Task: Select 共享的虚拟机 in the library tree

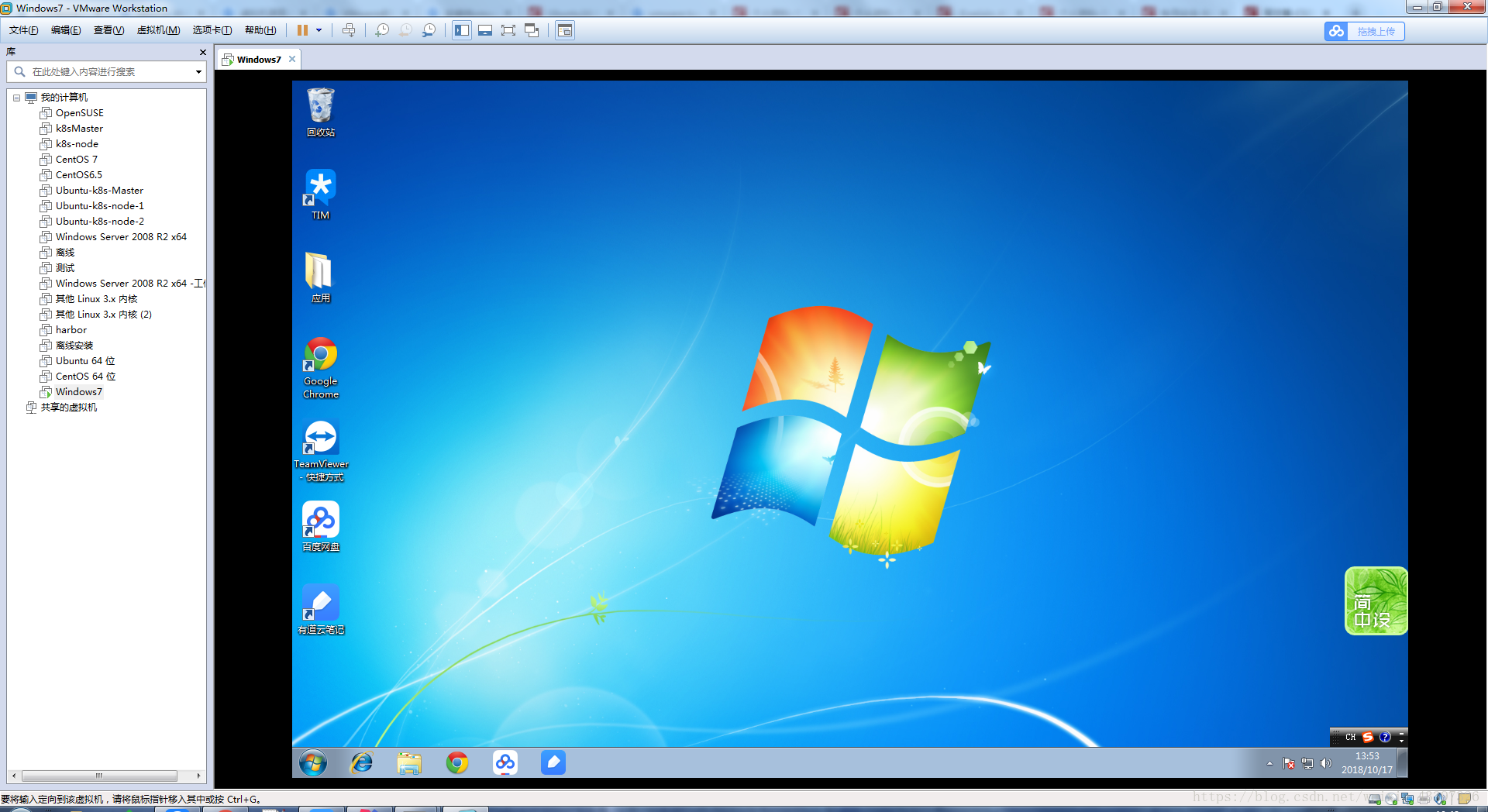Action: (x=68, y=408)
